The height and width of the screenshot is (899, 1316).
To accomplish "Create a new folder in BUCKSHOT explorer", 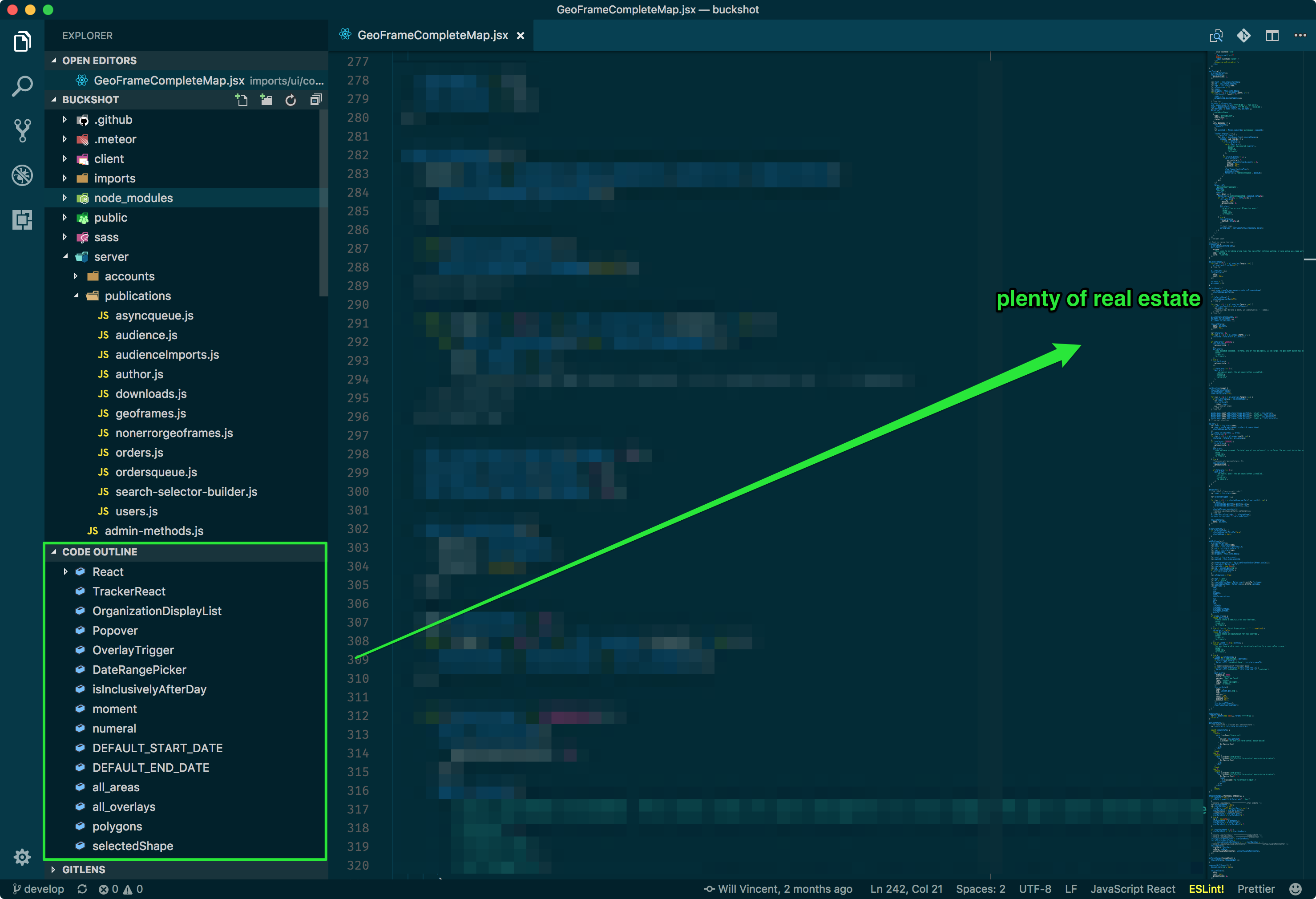I will pyautogui.click(x=266, y=100).
